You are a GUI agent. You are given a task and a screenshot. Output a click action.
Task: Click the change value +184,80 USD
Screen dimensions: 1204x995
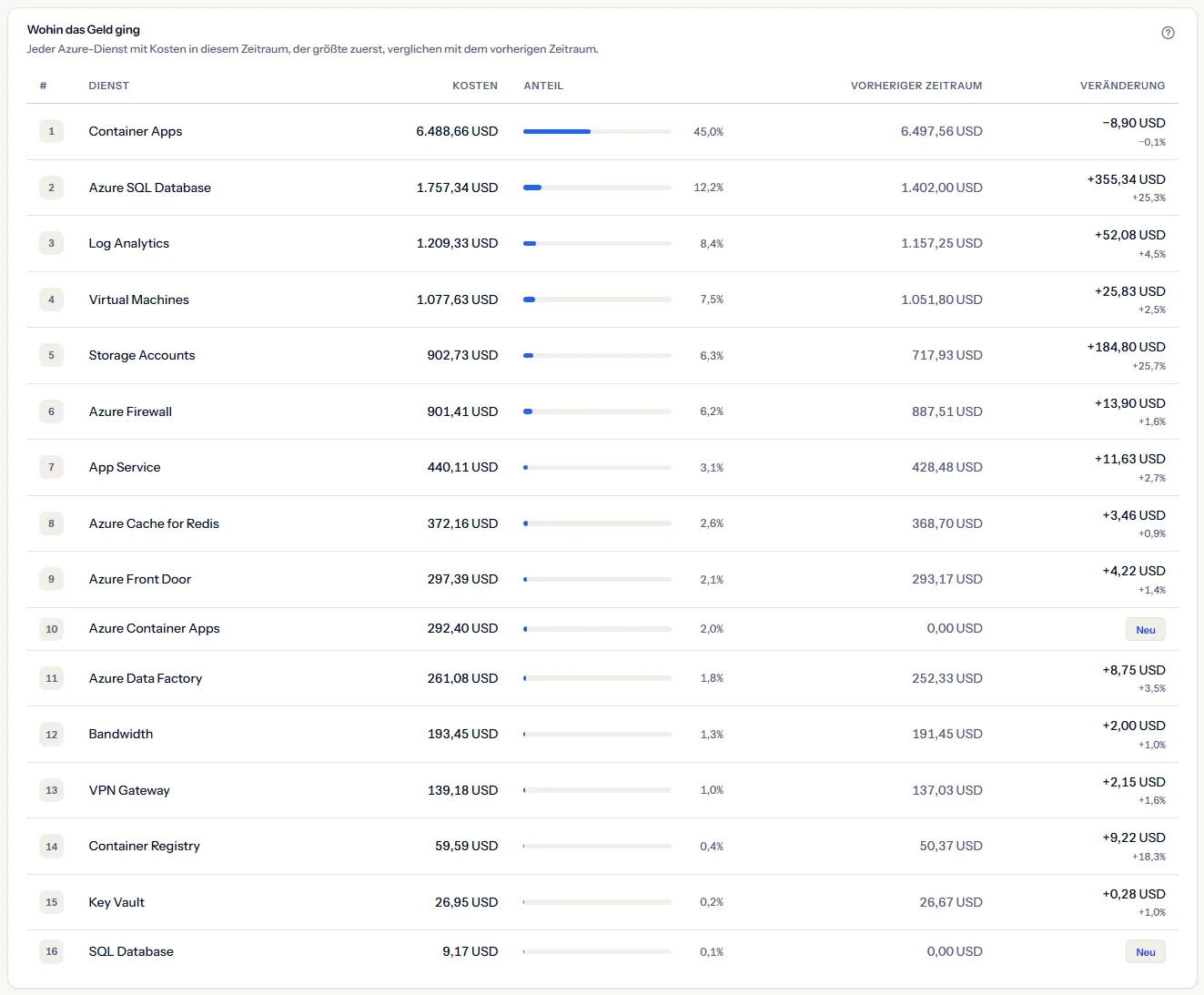(x=1126, y=347)
